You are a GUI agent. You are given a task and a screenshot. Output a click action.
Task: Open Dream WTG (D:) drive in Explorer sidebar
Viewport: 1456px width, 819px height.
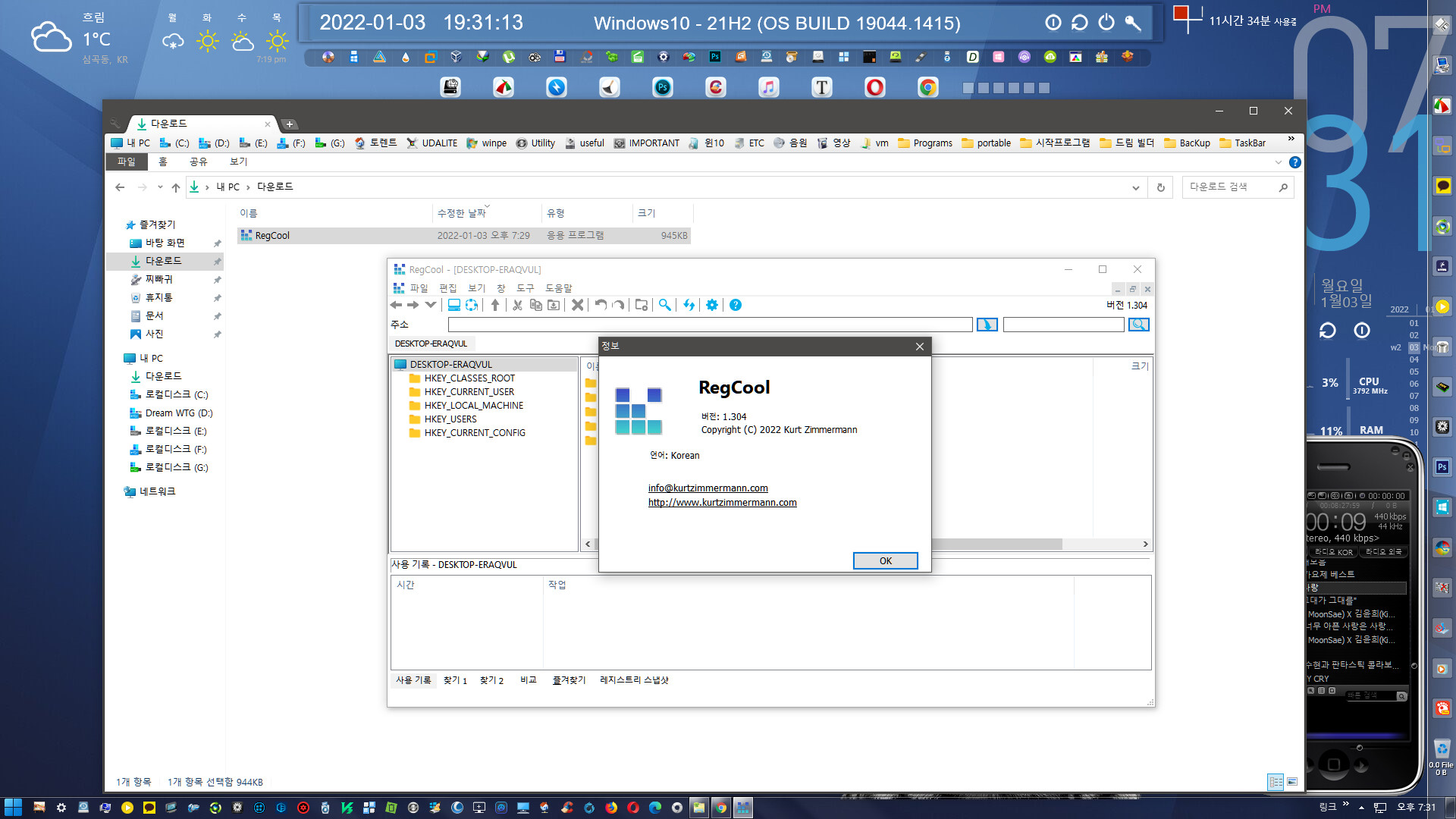(179, 413)
